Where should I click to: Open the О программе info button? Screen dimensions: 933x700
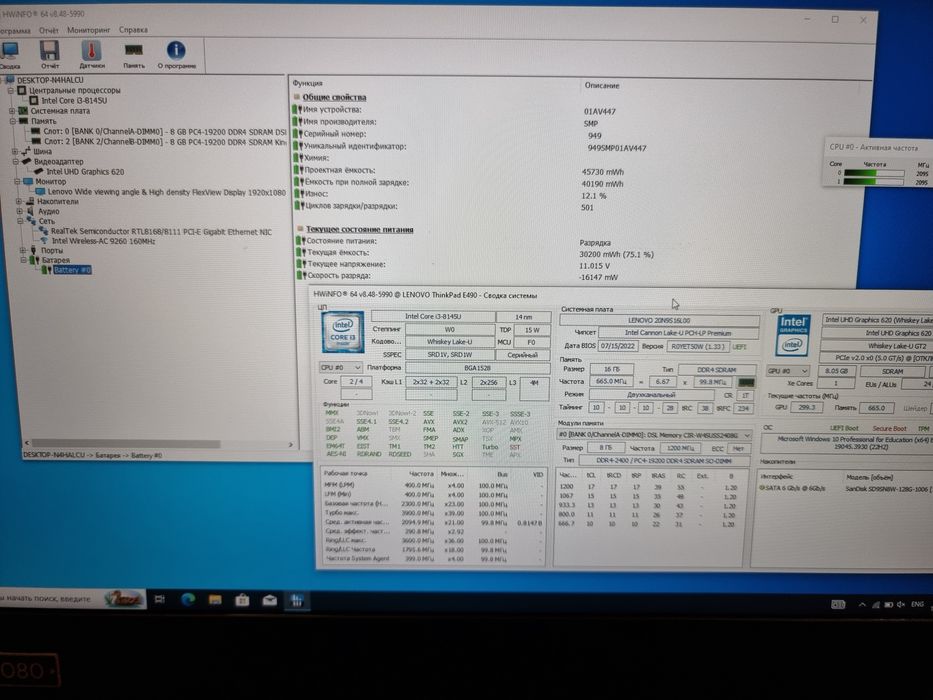coord(176,55)
